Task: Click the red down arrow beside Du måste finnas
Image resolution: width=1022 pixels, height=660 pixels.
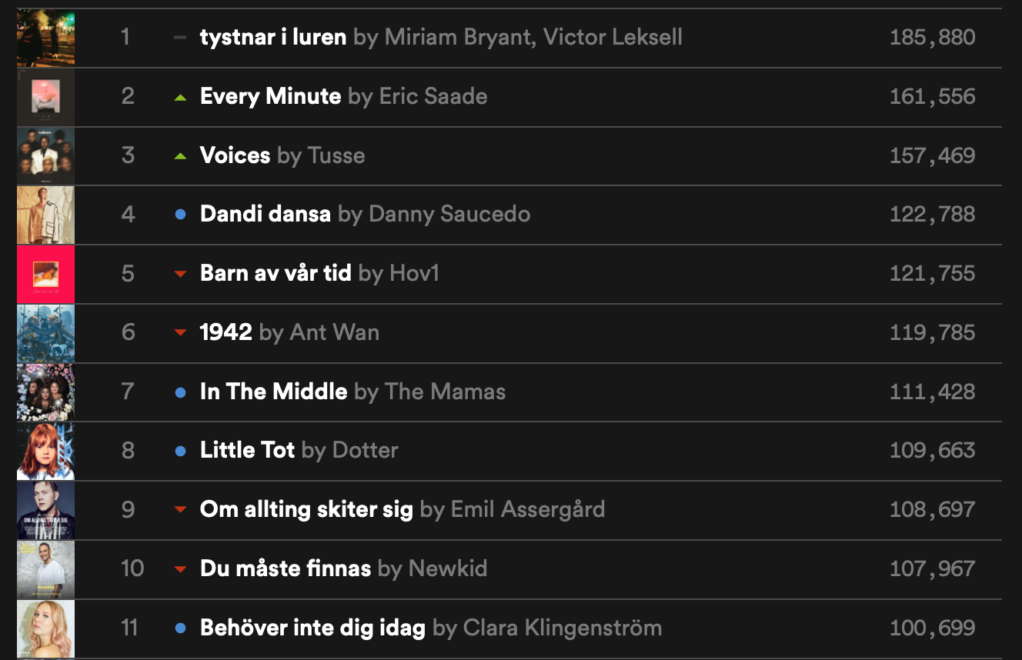Action: click(x=180, y=569)
